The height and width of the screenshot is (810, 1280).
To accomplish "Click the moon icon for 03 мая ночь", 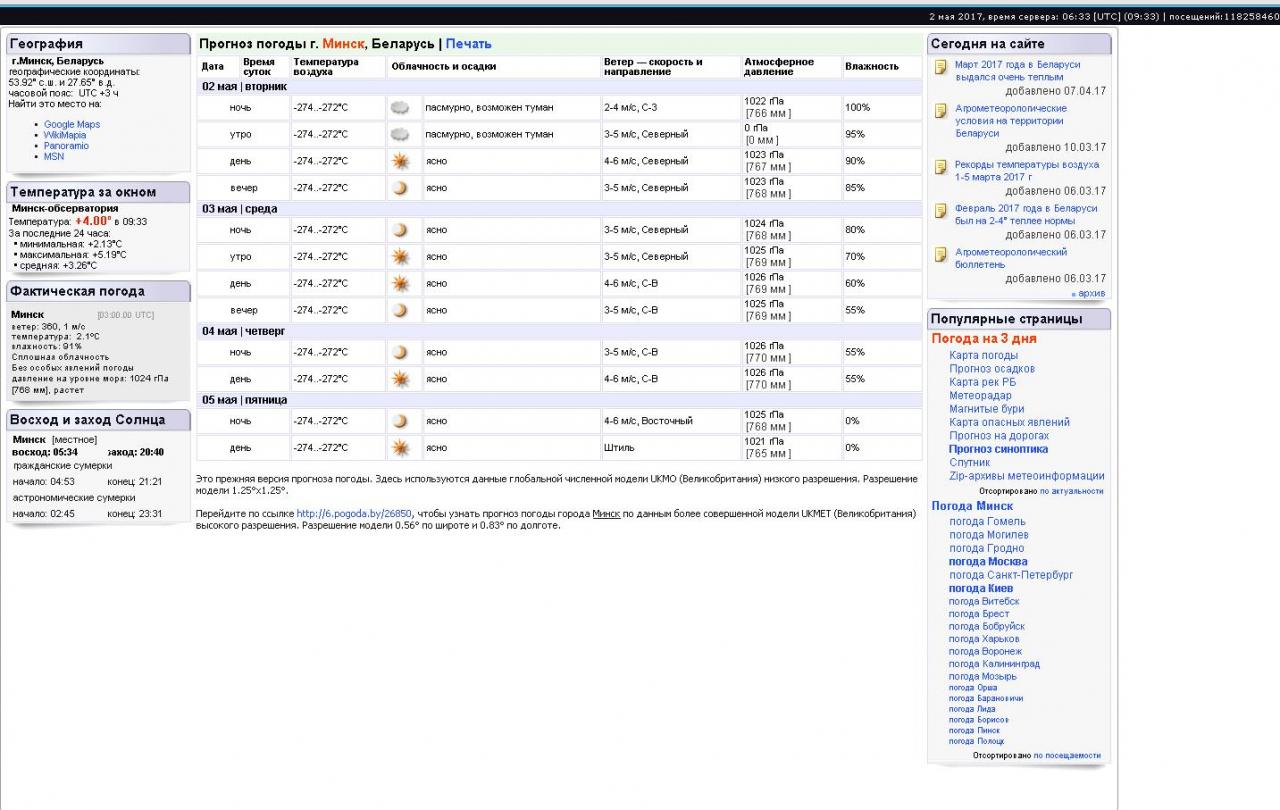I will pyautogui.click(x=400, y=230).
